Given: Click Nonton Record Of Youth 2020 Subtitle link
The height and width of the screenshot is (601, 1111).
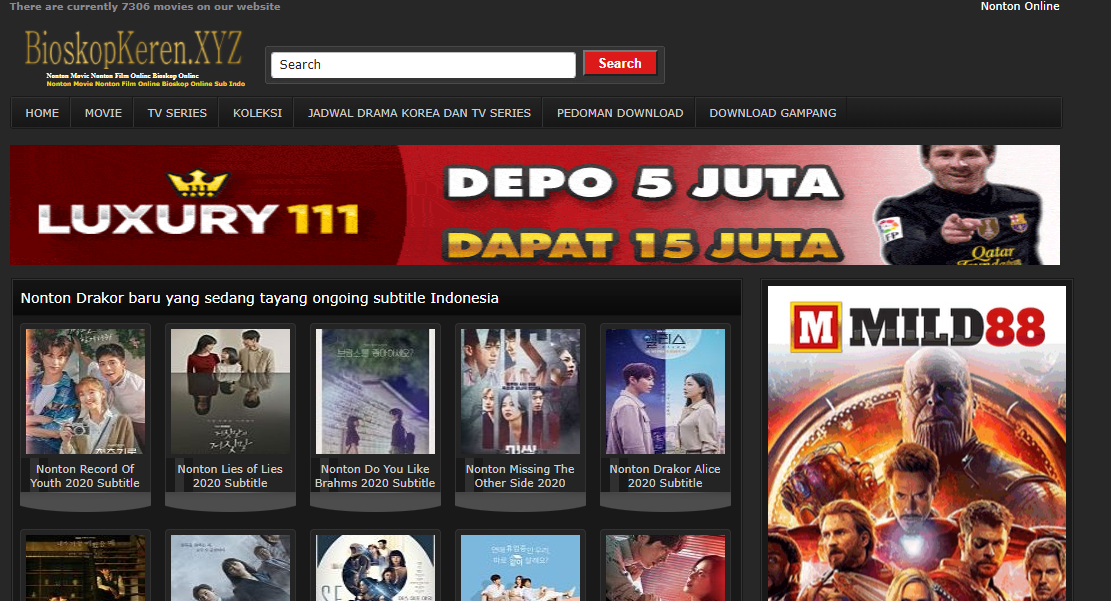Looking at the screenshot, I should click(85, 476).
